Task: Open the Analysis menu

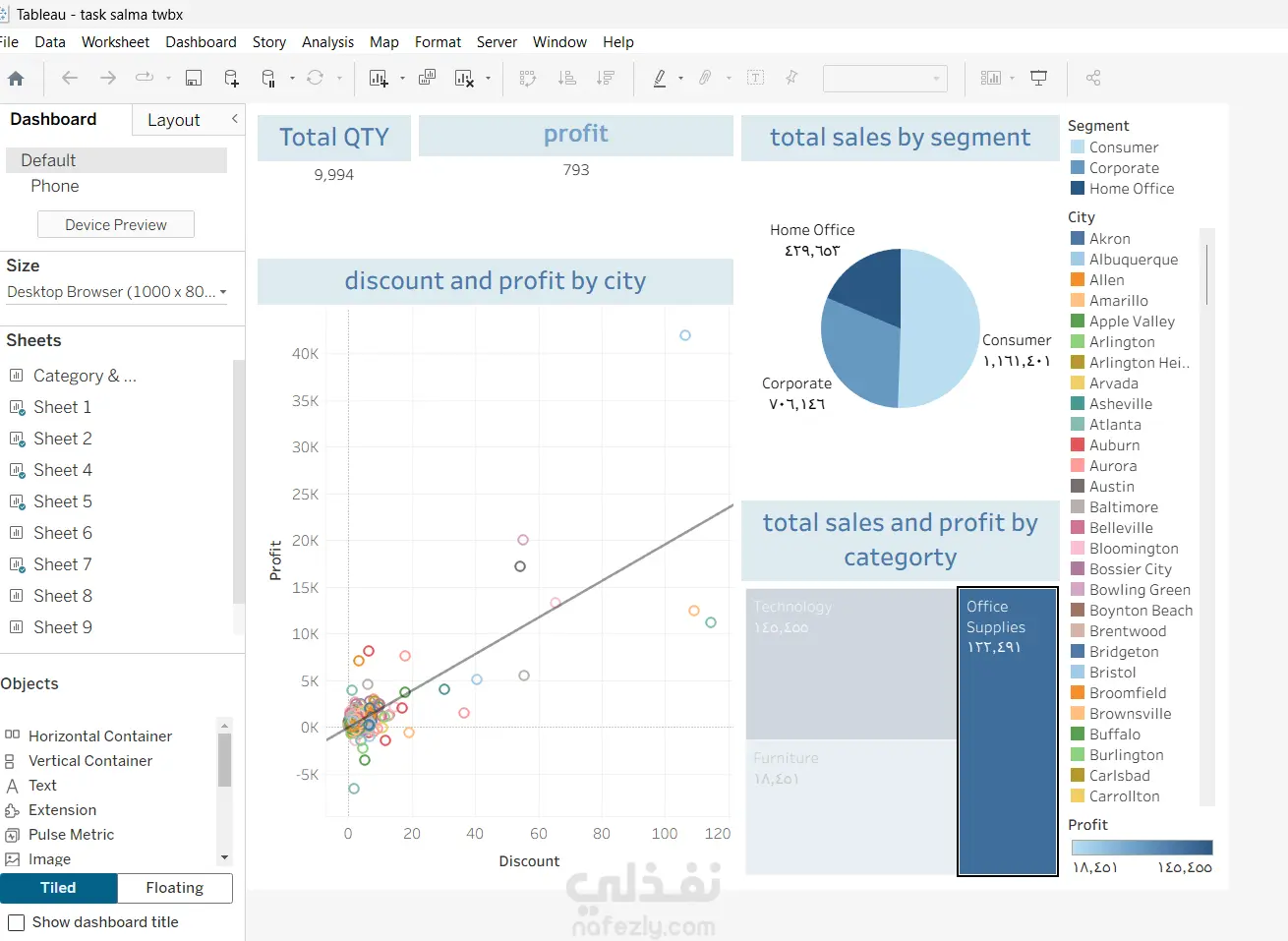Action: tap(327, 42)
